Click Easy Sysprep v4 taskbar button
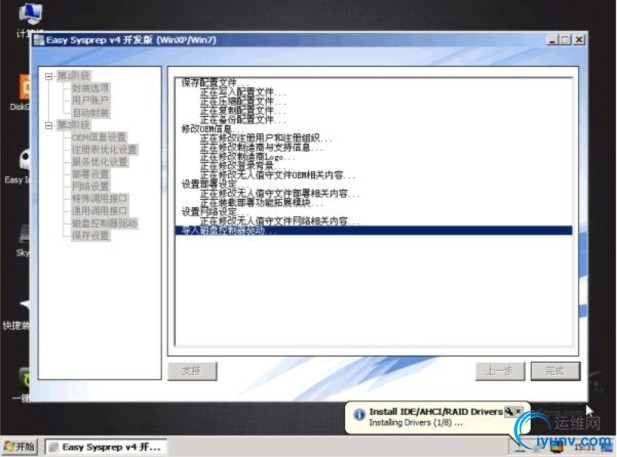 [105, 447]
